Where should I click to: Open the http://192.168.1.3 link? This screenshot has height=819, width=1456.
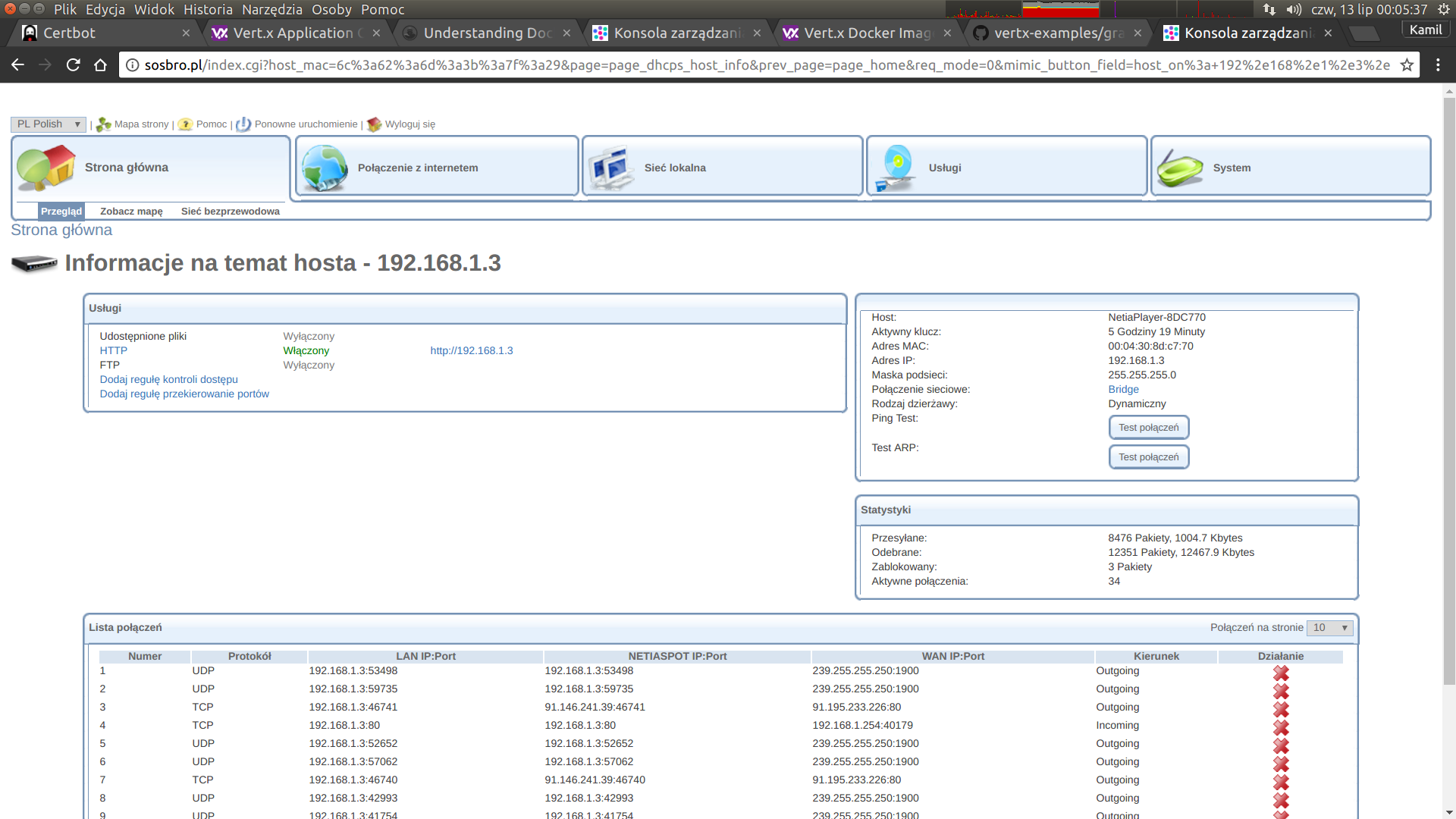click(472, 351)
